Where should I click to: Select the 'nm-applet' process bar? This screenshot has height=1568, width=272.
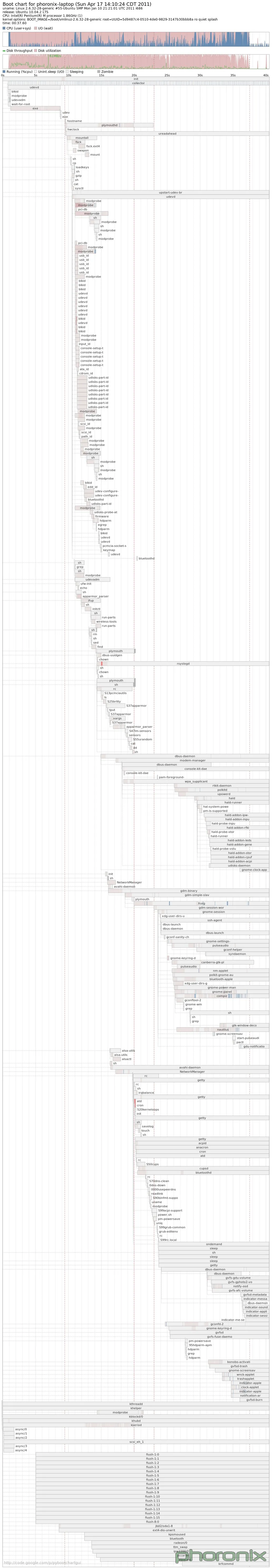click(220, 971)
